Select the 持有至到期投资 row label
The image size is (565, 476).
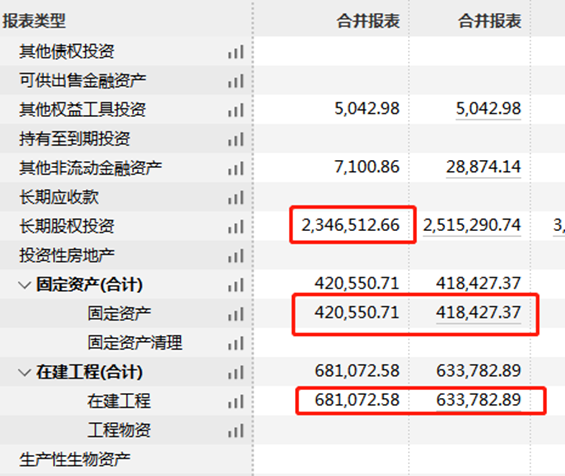click(75, 139)
